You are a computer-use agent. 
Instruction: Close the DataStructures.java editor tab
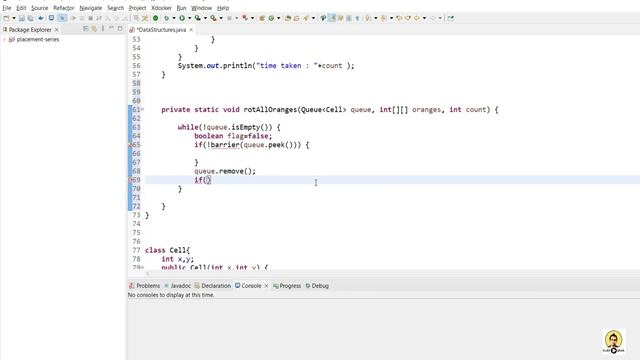pos(191,30)
